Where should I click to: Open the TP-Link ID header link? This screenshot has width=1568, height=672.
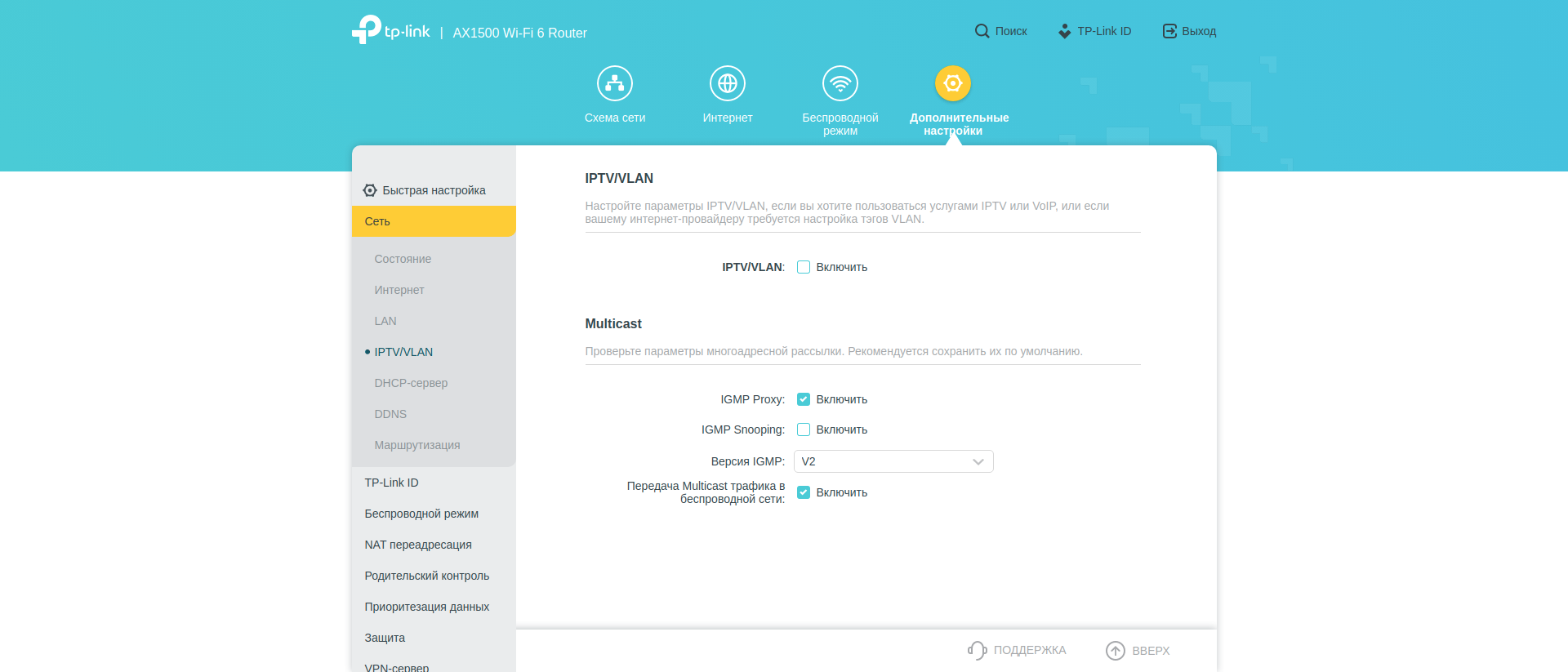1095,31
